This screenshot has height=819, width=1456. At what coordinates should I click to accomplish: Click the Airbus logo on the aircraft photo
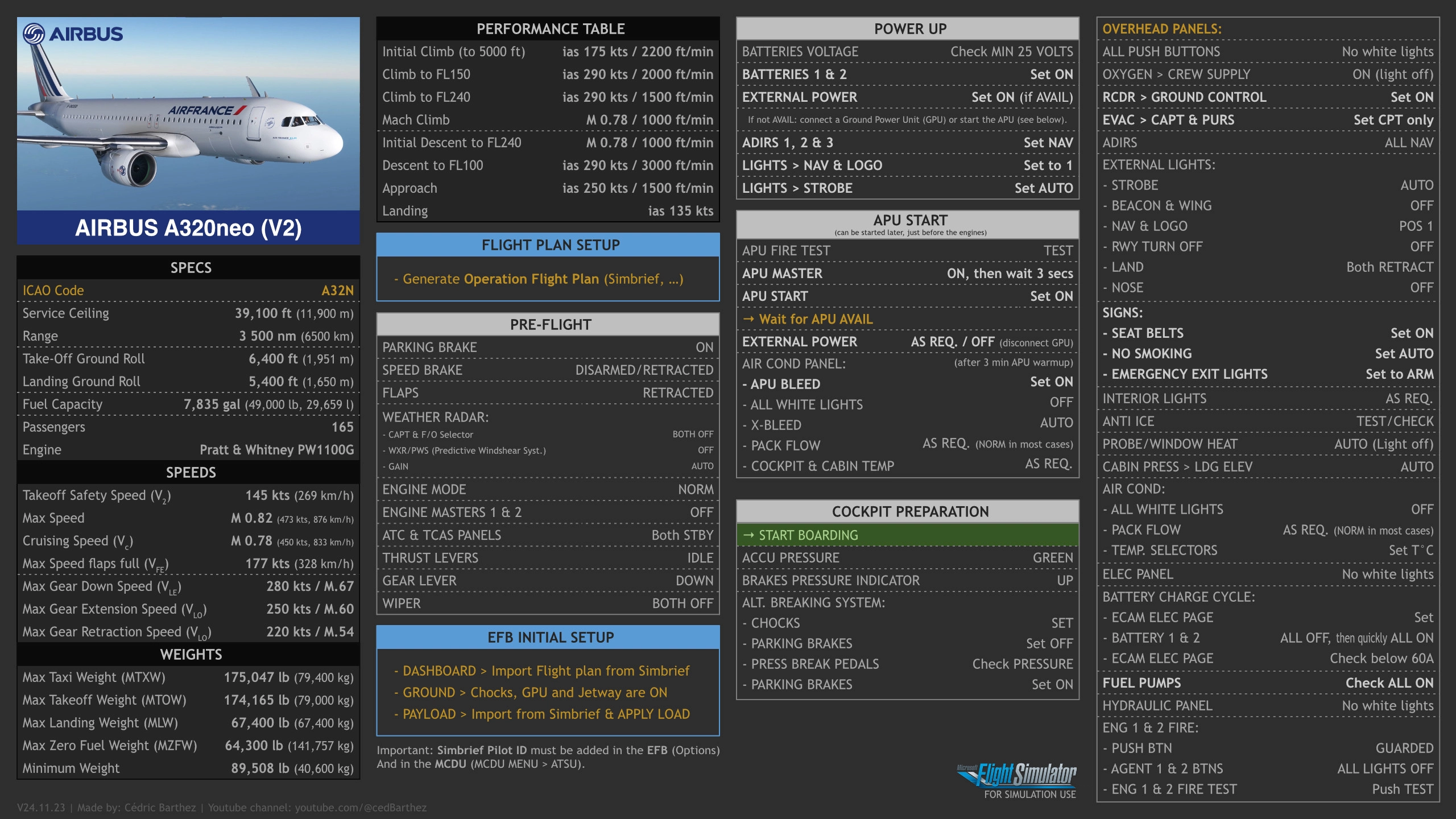pos(73,34)
